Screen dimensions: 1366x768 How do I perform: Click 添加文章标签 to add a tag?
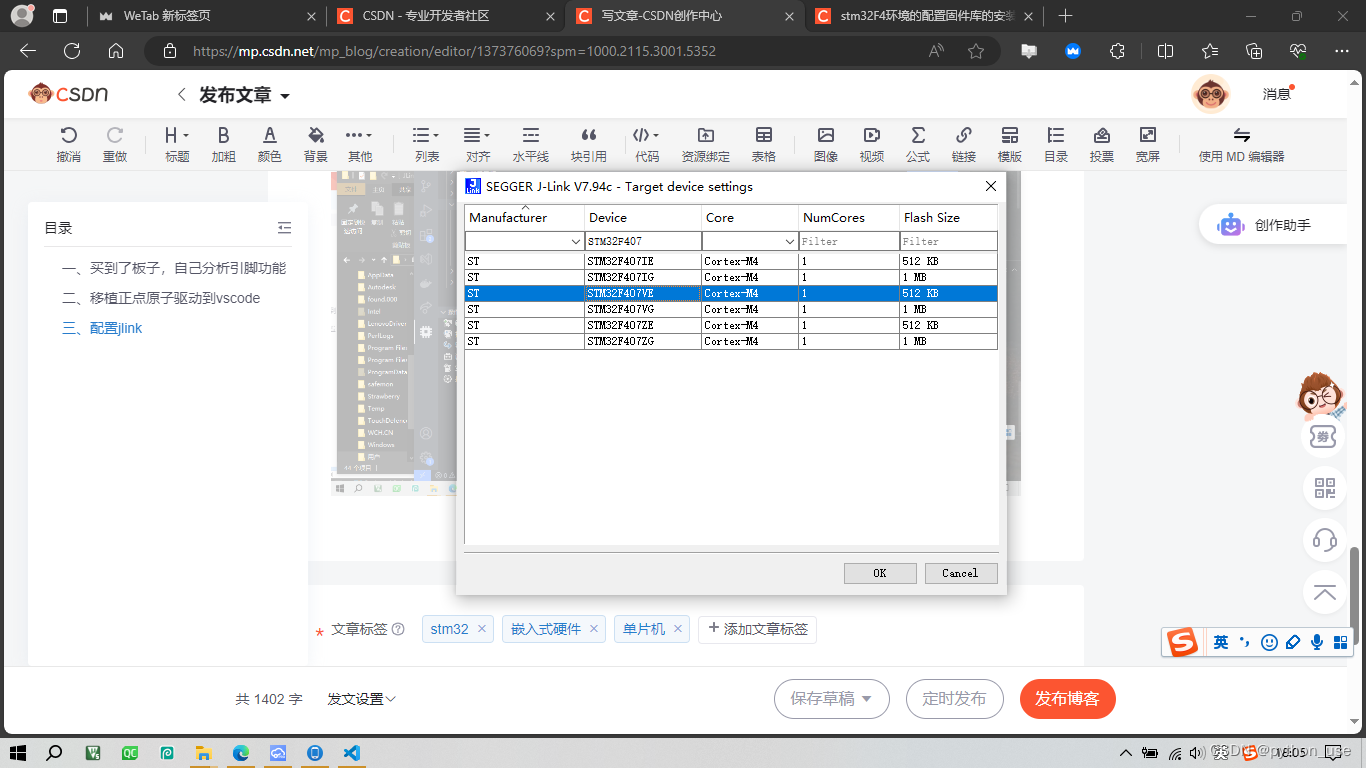click(x=758, y=629)
